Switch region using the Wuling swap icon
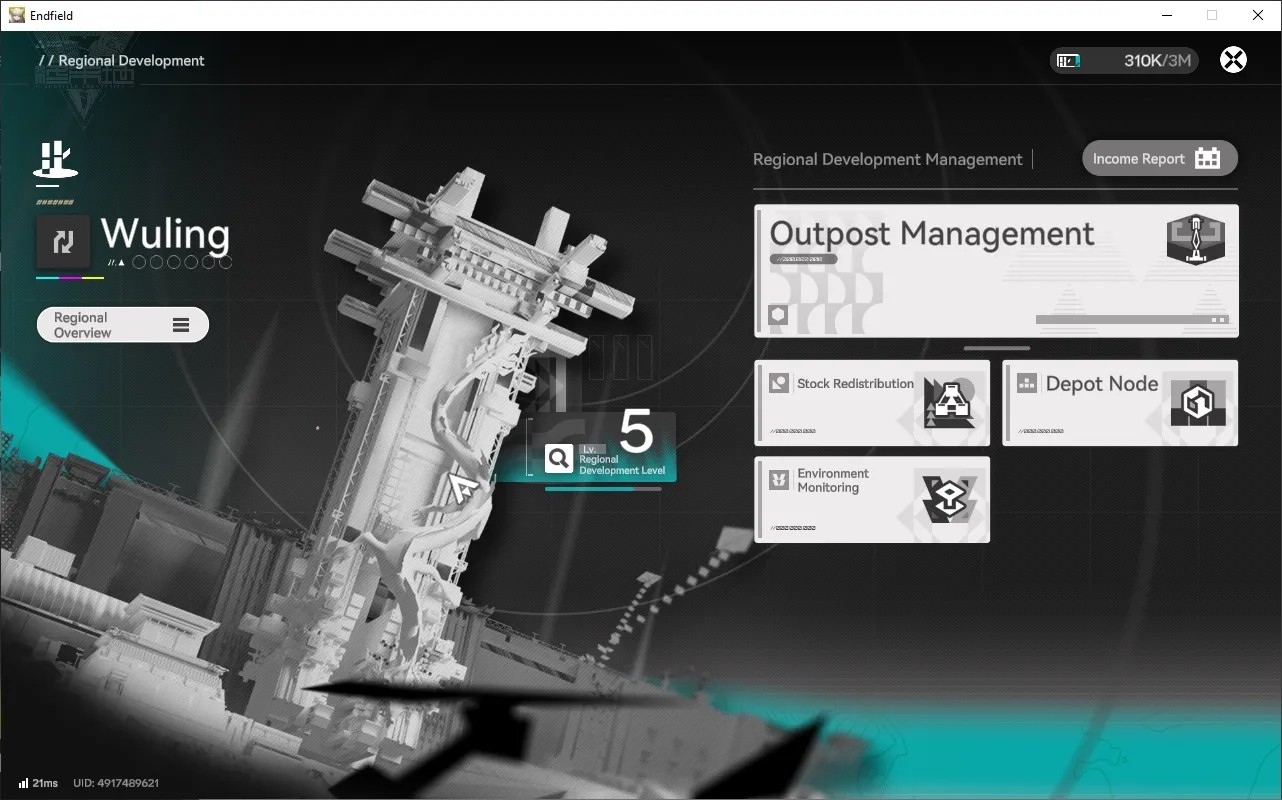Viewport: 1282px width, 800px height. point(63,241)
